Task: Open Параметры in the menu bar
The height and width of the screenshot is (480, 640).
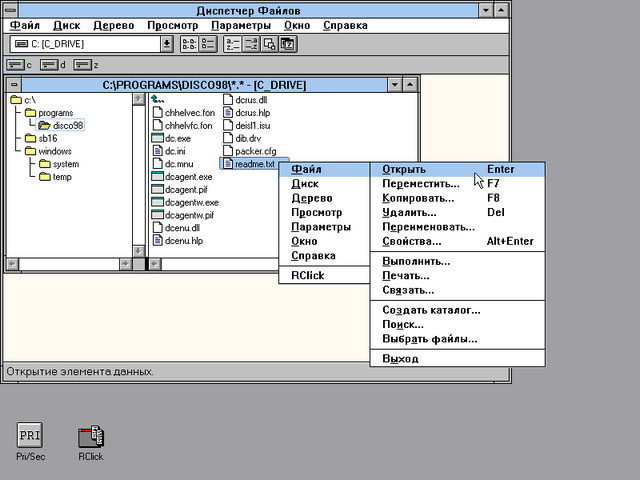Action: click(x=242, y=24)
